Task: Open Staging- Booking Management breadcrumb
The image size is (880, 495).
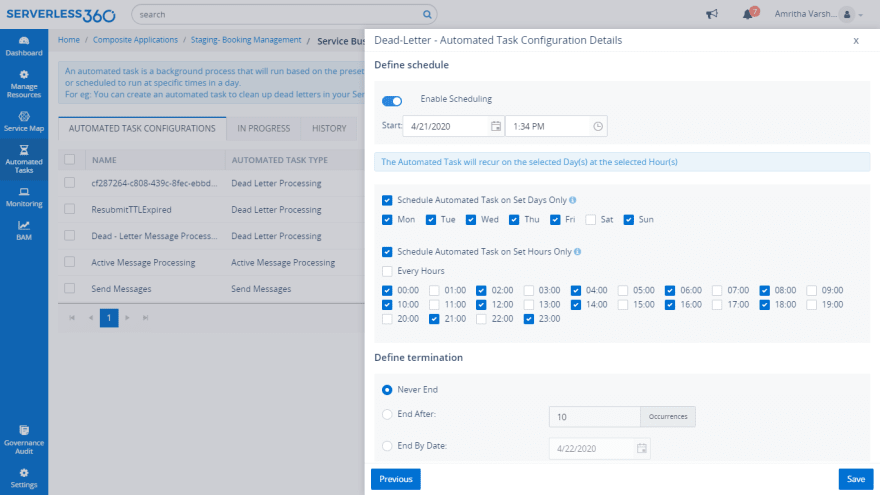Action: [246, 40]
